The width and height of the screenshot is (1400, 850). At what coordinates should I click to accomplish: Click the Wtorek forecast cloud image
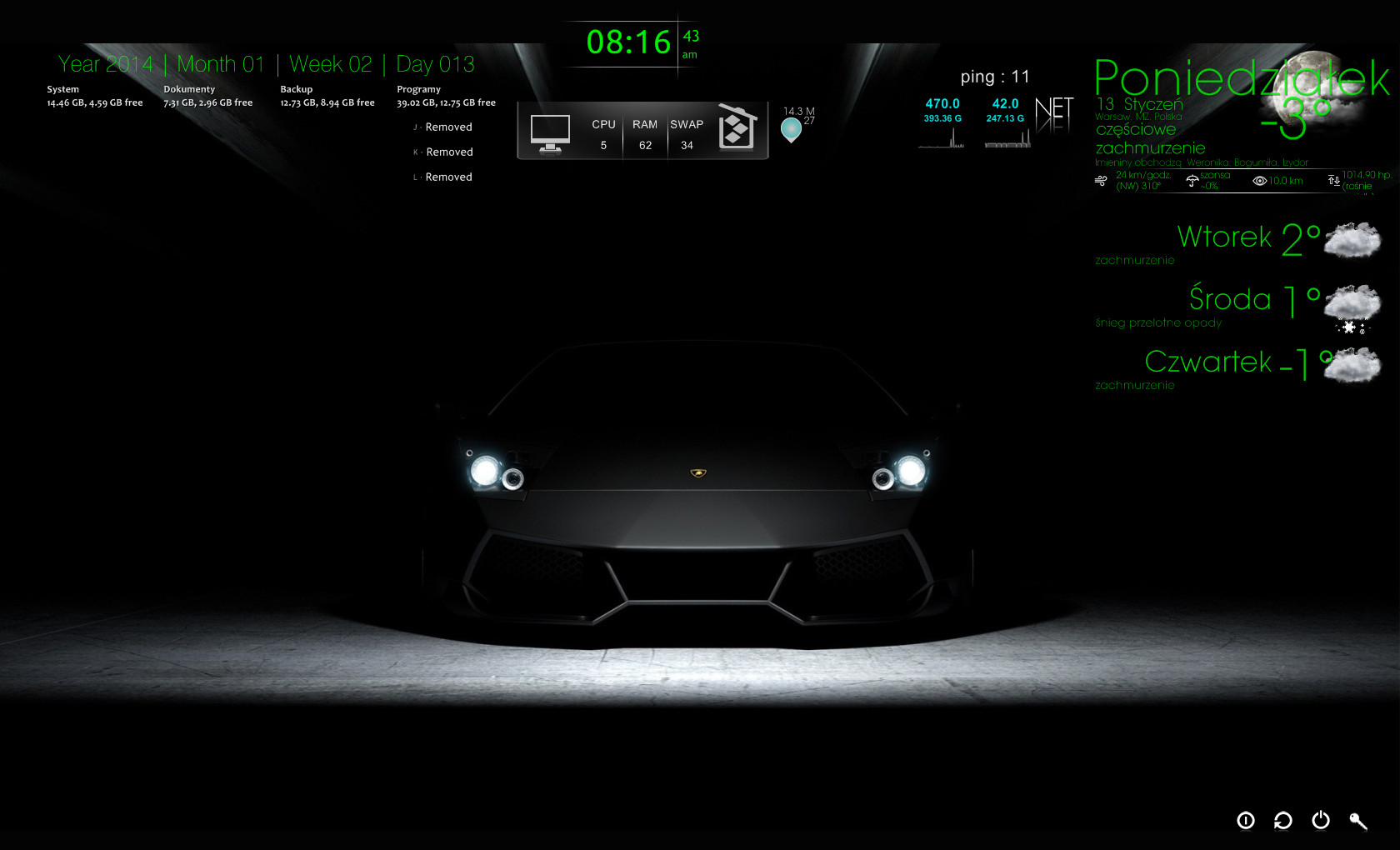click(x=1352, y=241)
